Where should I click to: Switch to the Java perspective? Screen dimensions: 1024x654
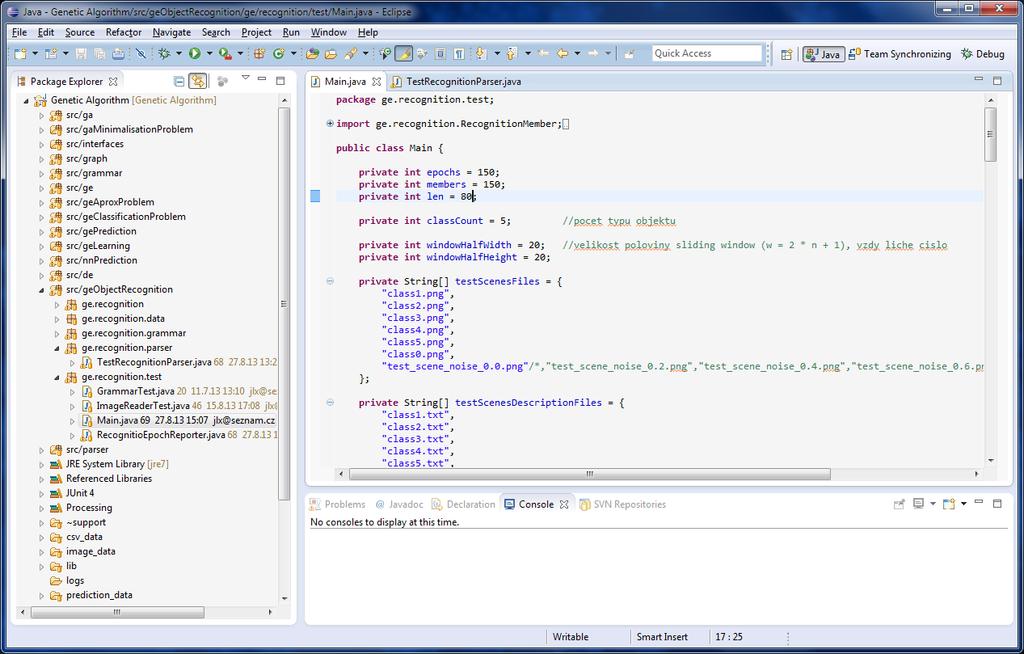pos(823,54)
